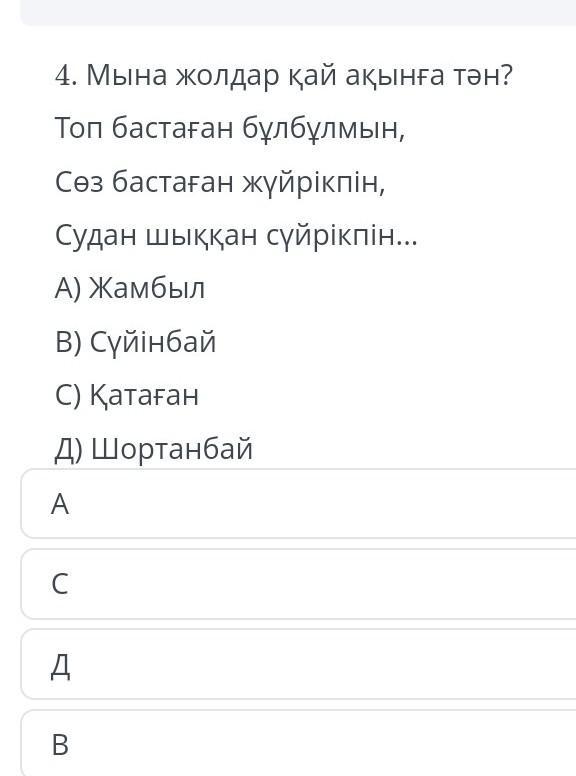Click the gray card above question 4
Viewport: 576px width, 776px height.
298,12
